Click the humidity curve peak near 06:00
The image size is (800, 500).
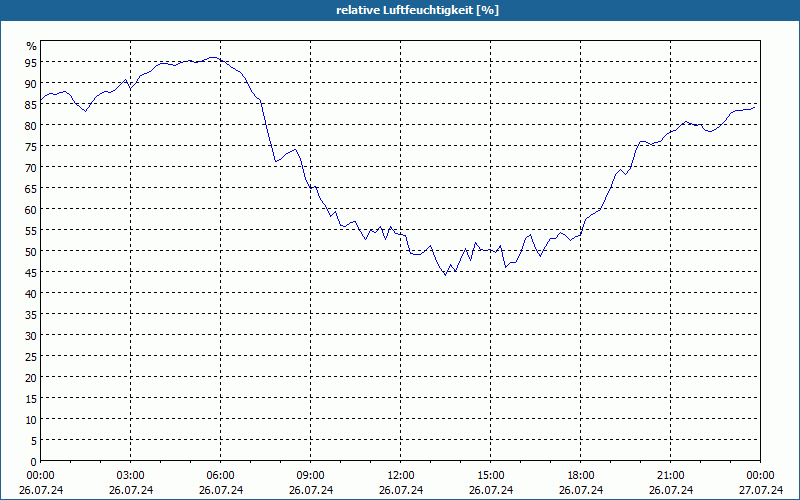[x=213, y=58]
